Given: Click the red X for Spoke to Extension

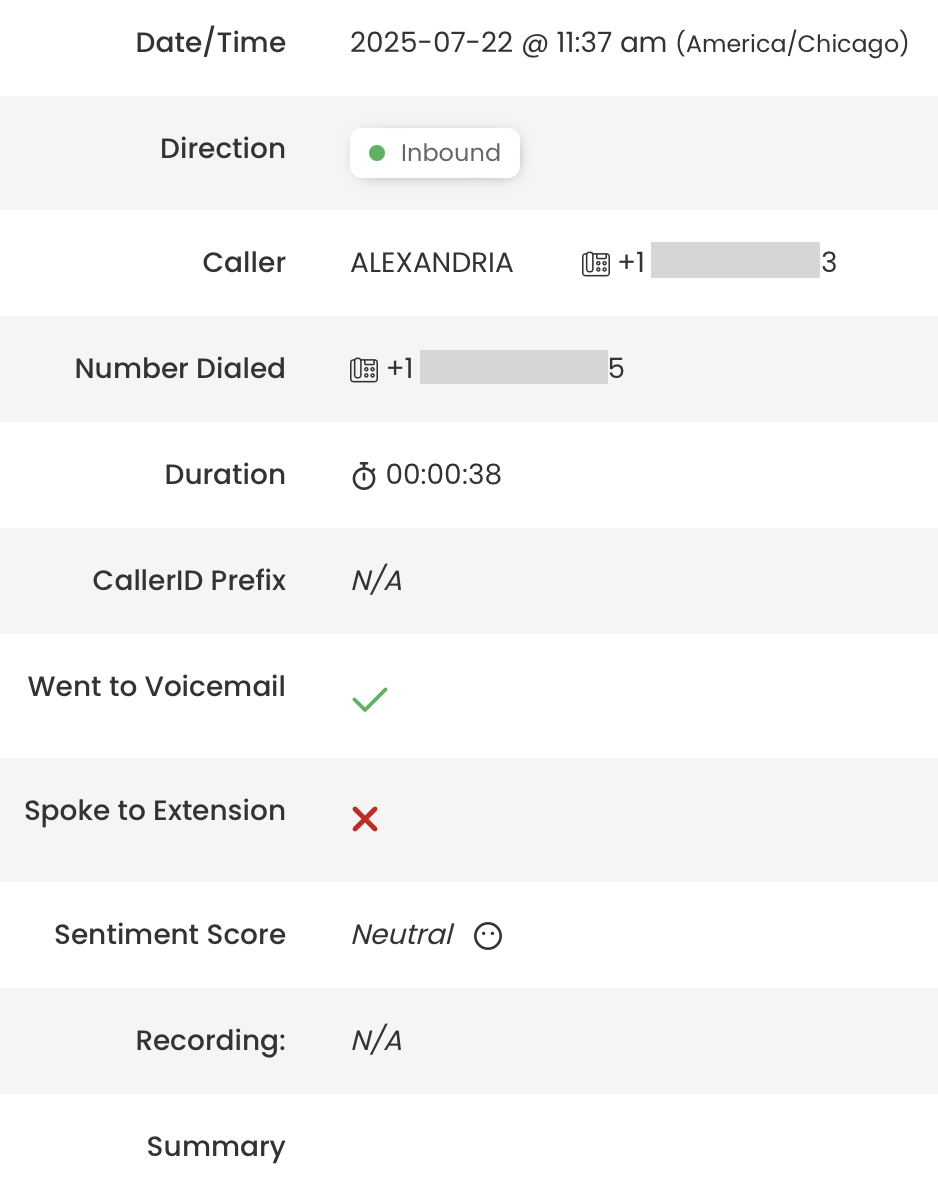Looking at the screenshot, I should 364,819.
